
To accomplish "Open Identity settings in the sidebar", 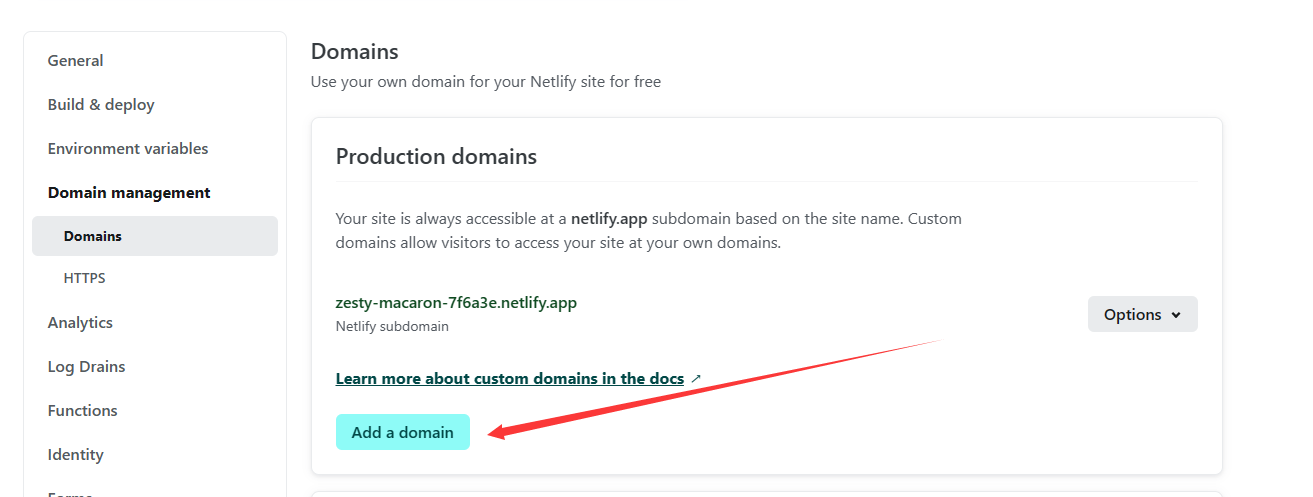I will 76,455.
